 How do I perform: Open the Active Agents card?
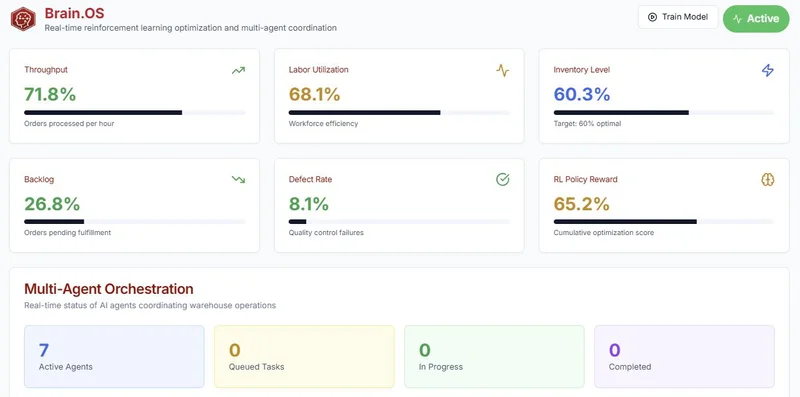click(x=114, y=357)
